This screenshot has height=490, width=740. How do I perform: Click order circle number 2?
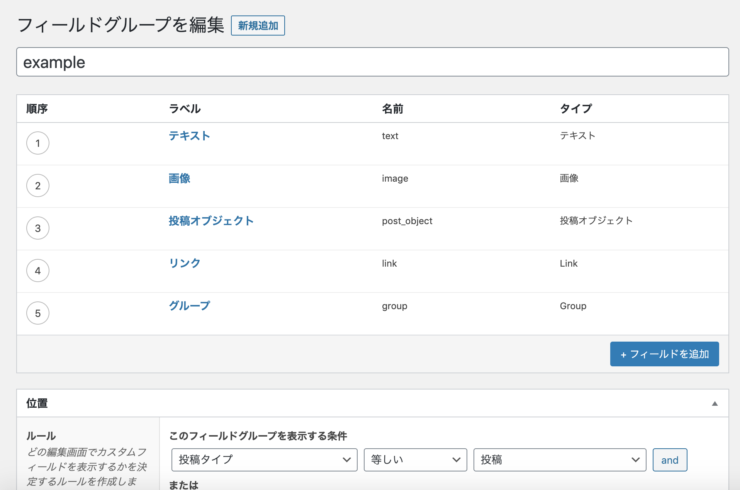[x=38, y=186]
